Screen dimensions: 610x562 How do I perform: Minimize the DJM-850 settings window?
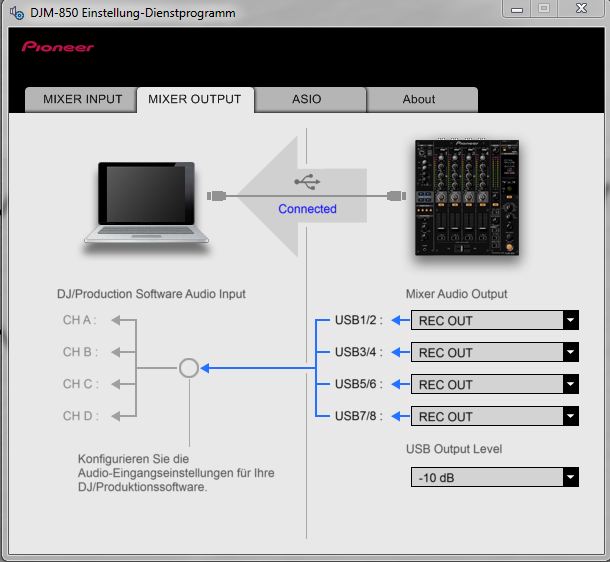pos(517,9)
